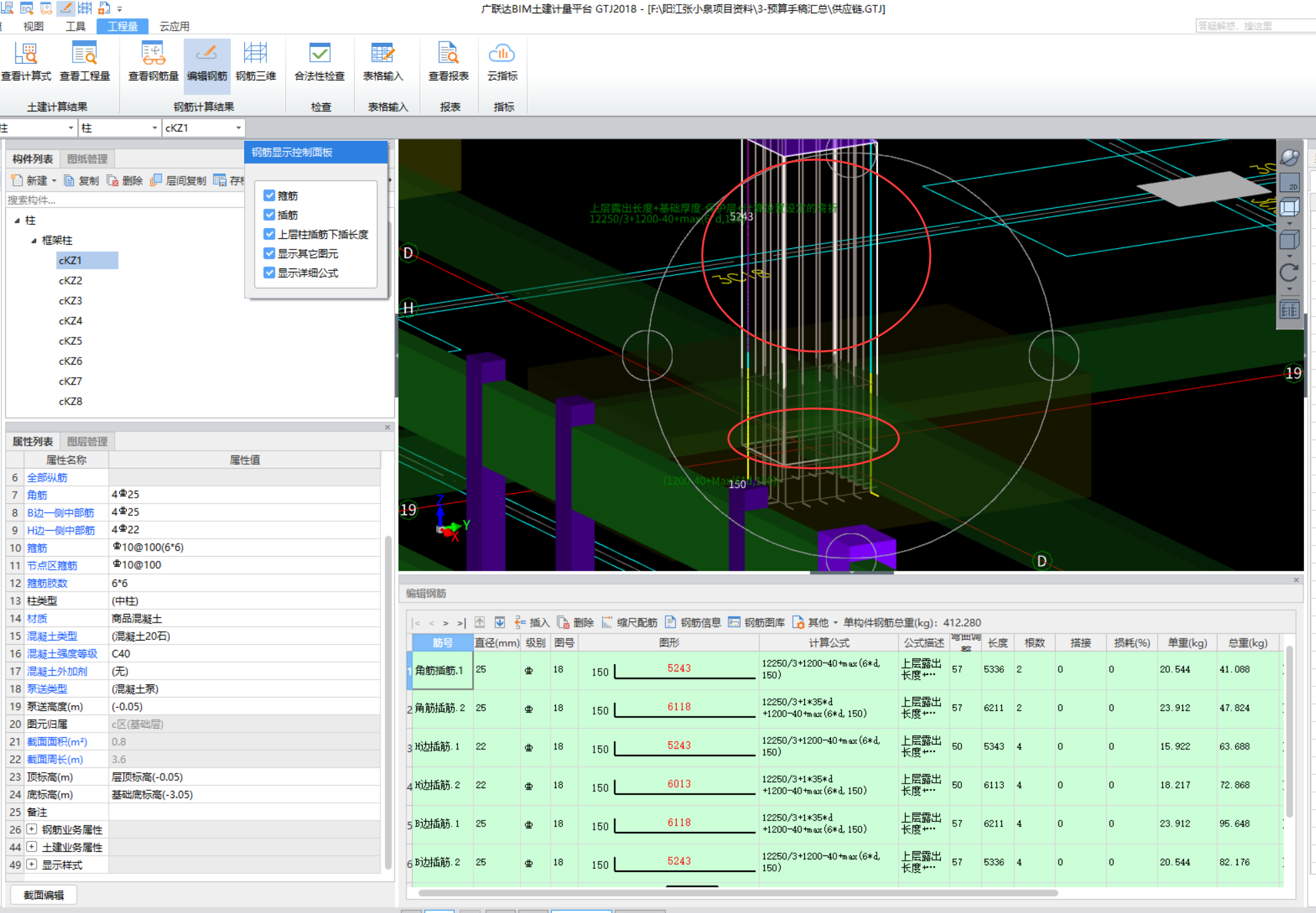Open 查看工程量 tool
The height and width of the screenshot is (913, 1316).
(x=85, y=62)
